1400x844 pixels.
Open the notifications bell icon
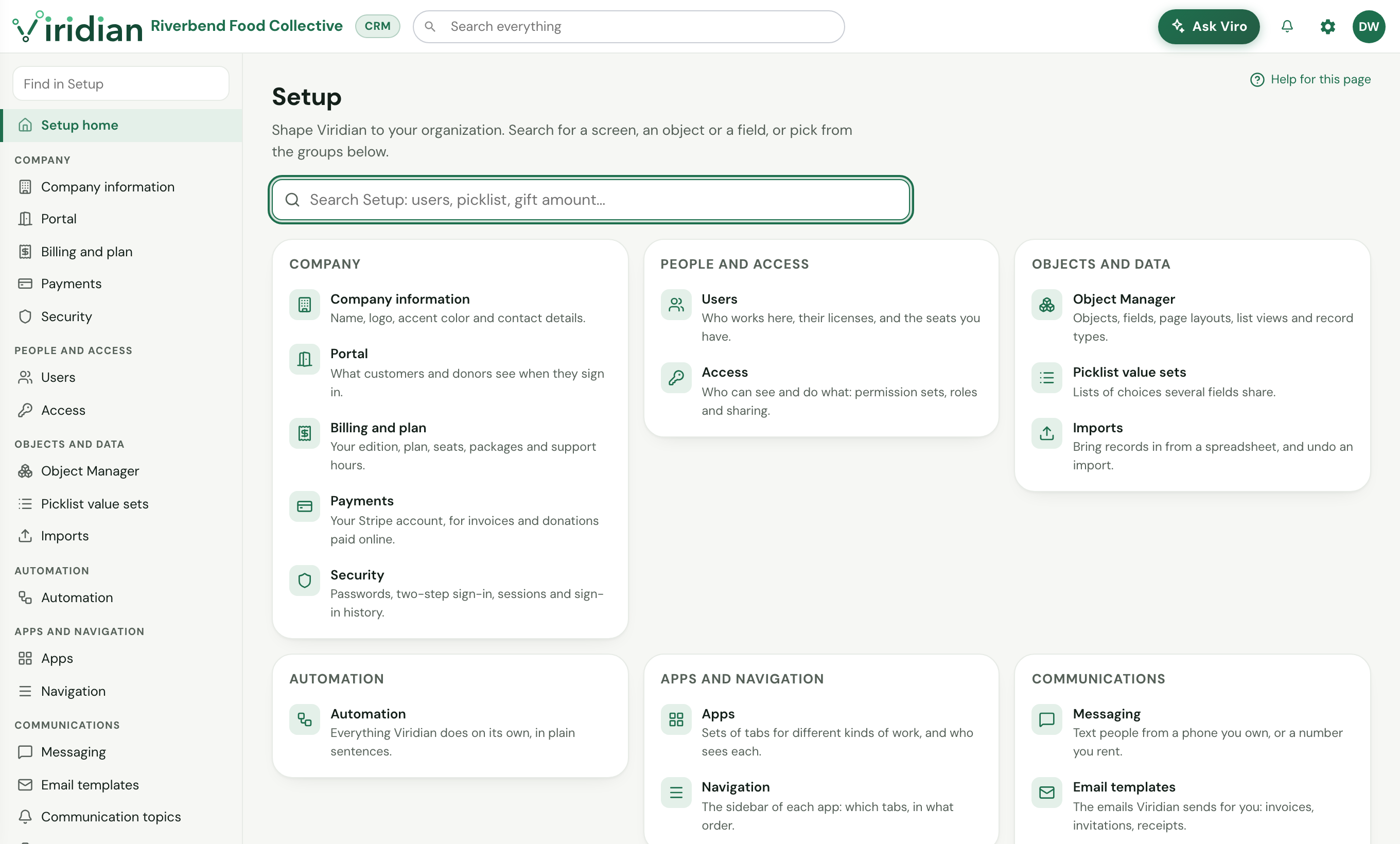click(1287, 26)
